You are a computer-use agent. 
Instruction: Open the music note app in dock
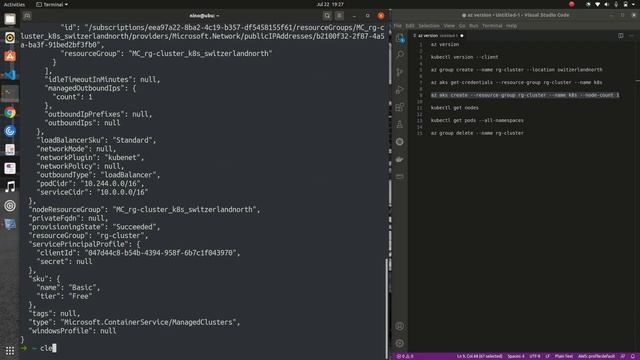click(10, 187)
